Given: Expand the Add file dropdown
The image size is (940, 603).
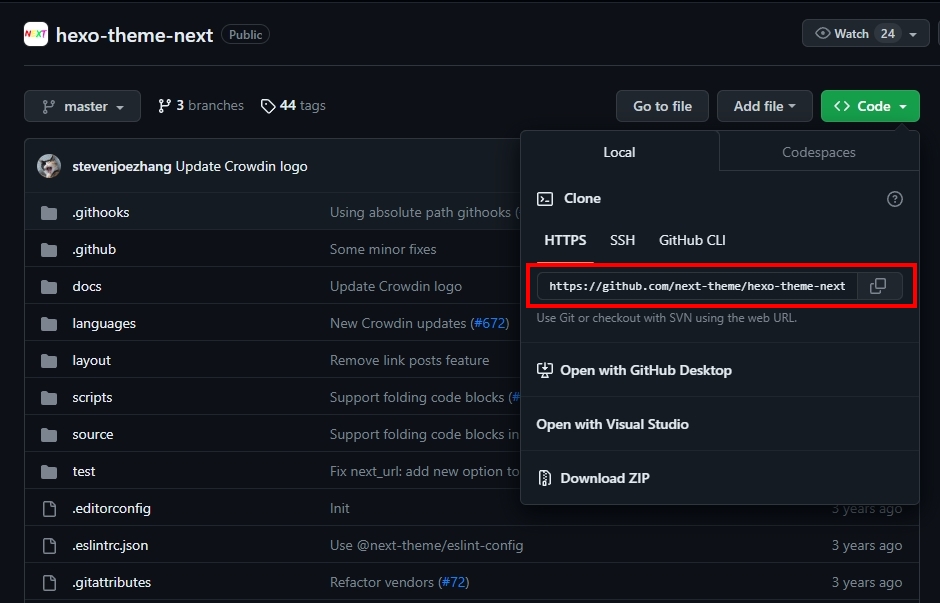Looking at the screenshot, I should click(765, 106).
